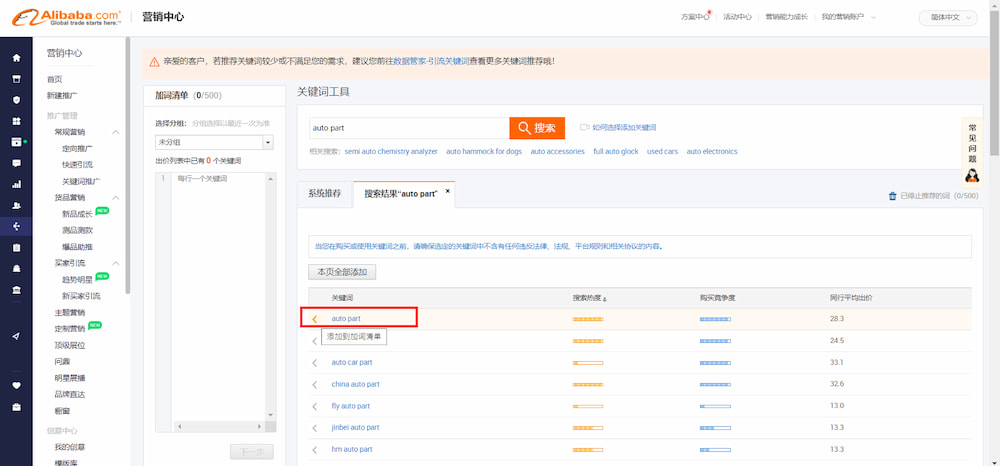Viewport: 1000px width, 466px height.
Task: Click the Alibaba.com logo
Action: click(66, 17)
